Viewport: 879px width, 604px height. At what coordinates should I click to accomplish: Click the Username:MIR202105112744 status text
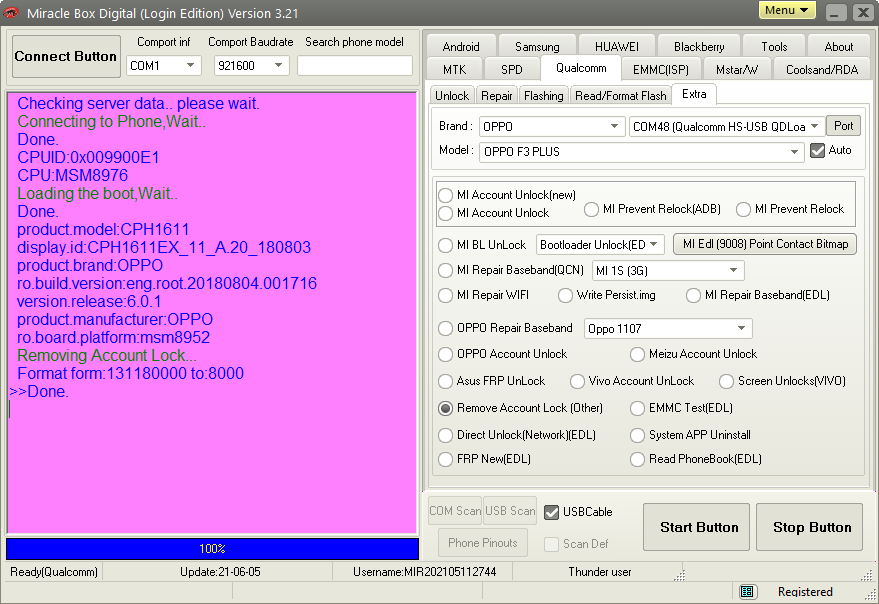(424, 572)
